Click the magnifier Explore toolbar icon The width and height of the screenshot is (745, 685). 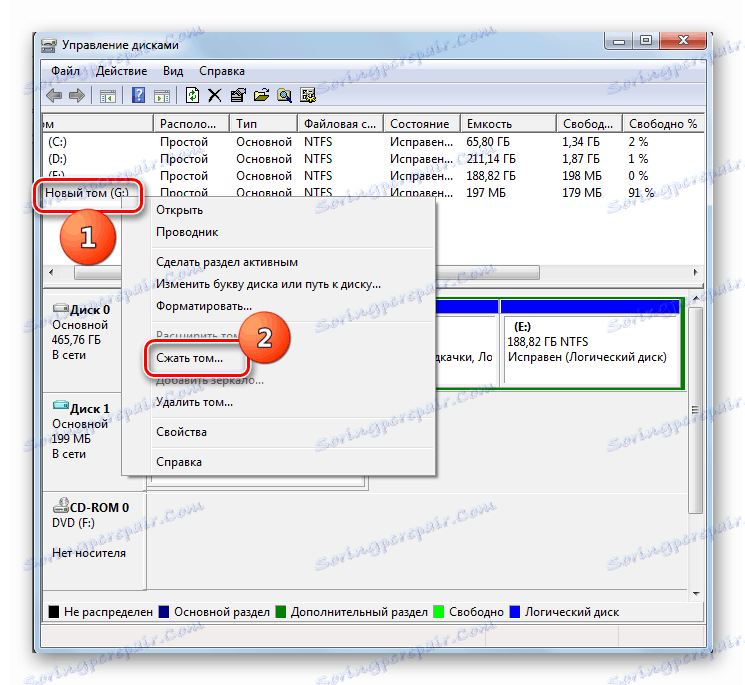point(285,95)
